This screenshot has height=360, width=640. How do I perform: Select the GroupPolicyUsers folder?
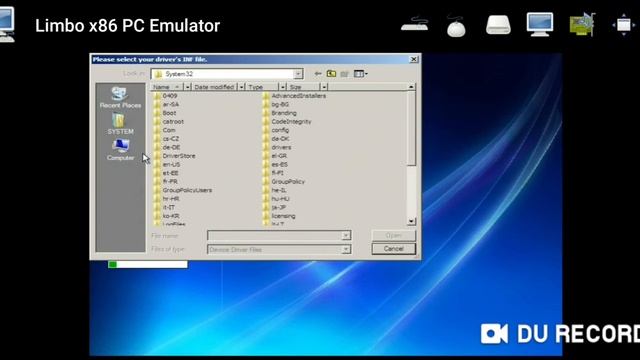(x=183, y=190)
